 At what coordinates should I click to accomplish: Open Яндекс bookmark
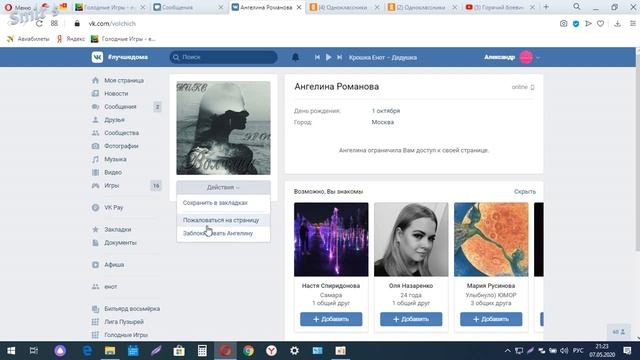pyautogui.click(x=71, y=39)
